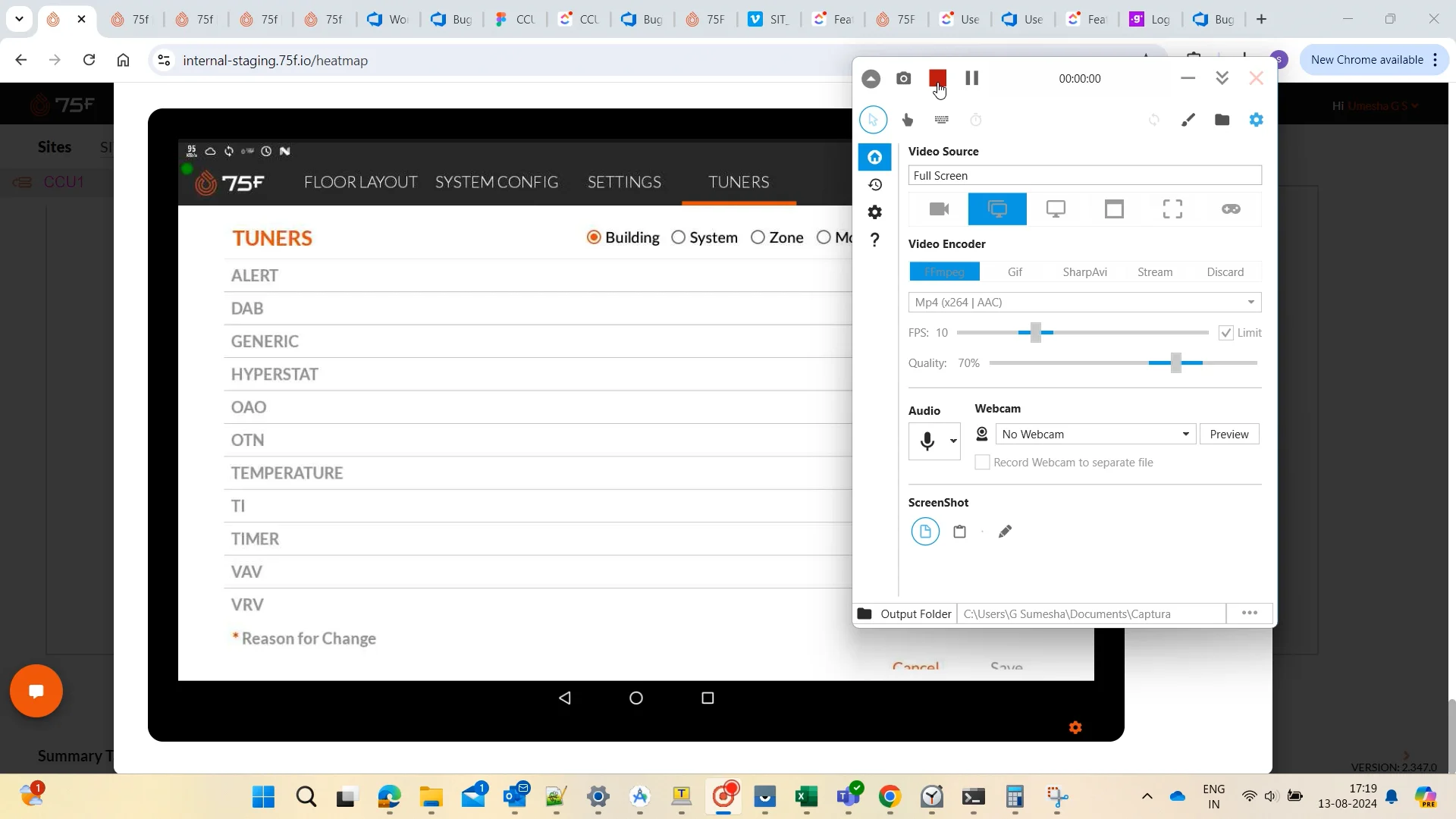Click the webcam Preview button

pyautogui.click(x=1229, y=435)
